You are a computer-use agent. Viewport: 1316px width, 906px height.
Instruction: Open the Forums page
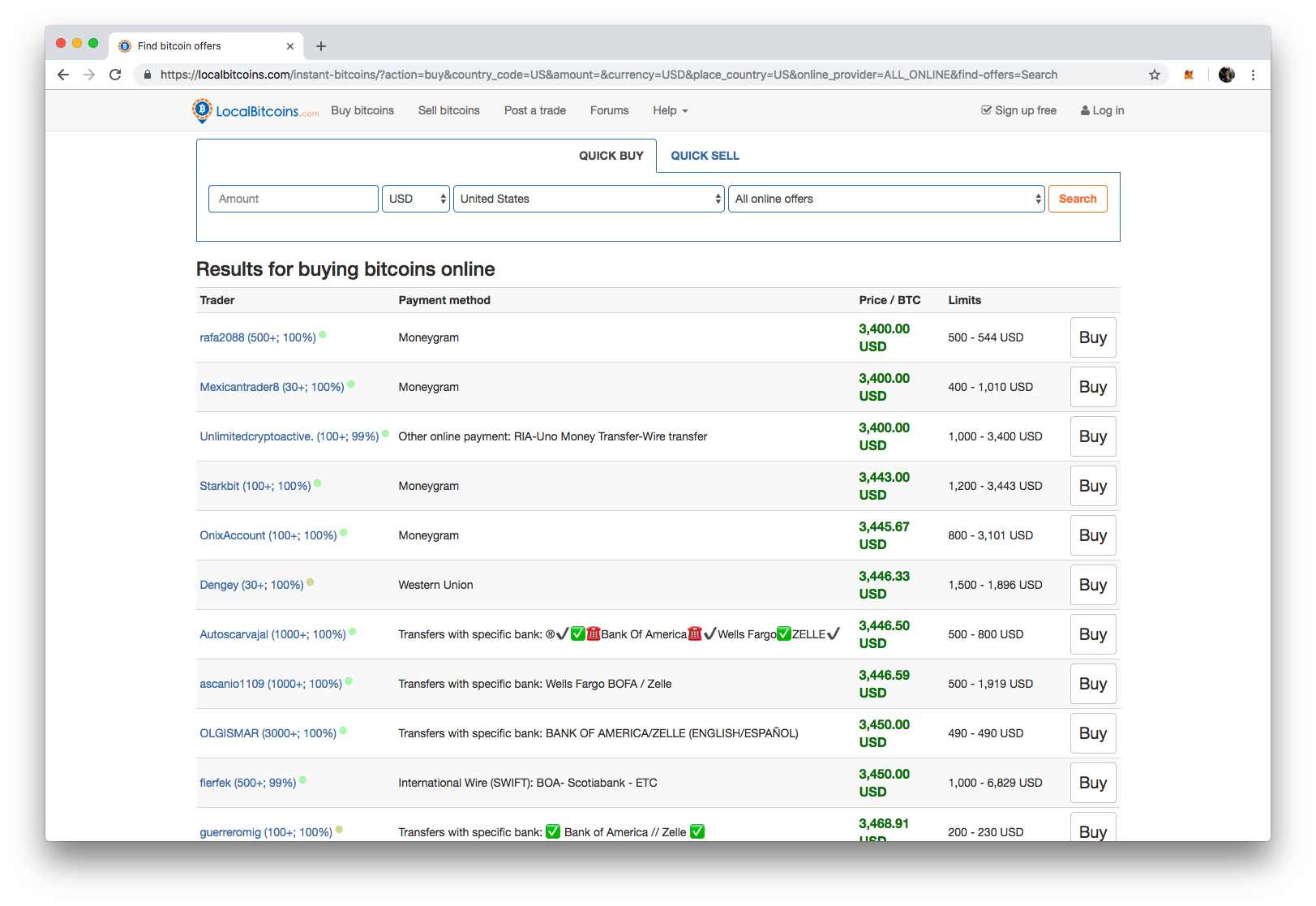pos(610,110)
